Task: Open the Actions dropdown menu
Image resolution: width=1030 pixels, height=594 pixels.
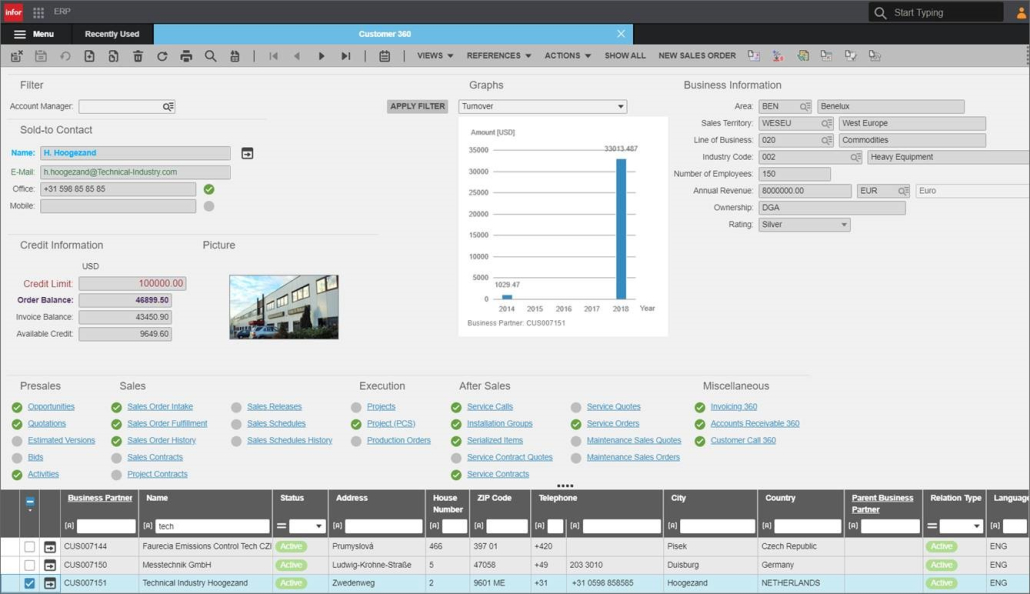Action: (568, 56)
